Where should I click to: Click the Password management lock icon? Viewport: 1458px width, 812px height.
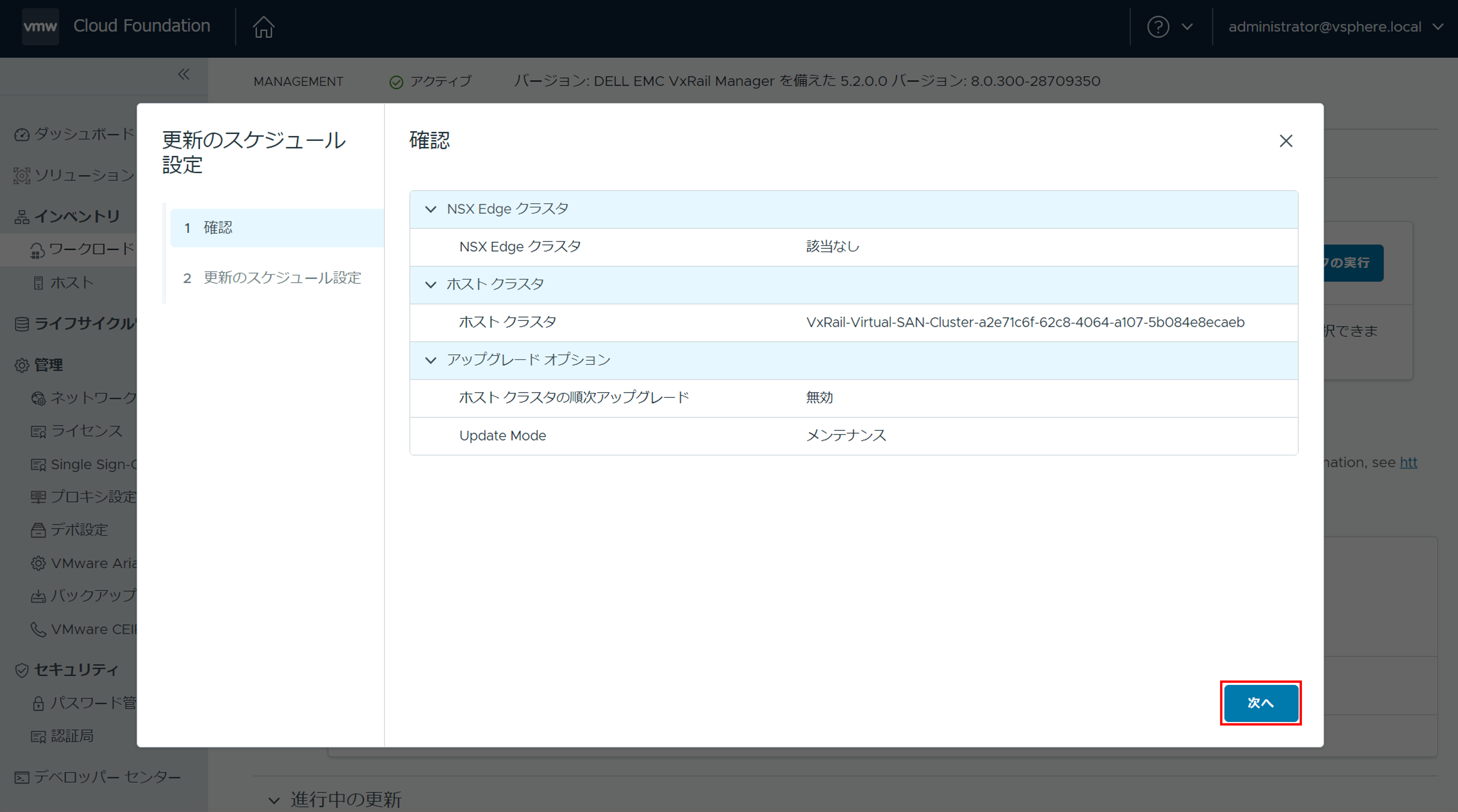coord(38,703)
